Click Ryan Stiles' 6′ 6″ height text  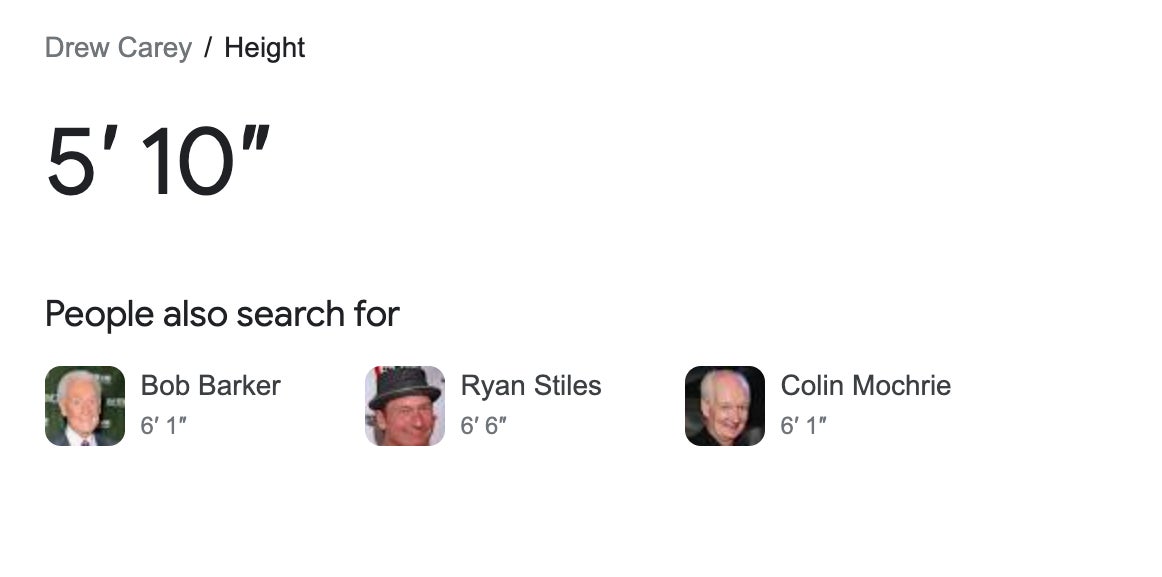pyautogui.click(x=483, y=426)
